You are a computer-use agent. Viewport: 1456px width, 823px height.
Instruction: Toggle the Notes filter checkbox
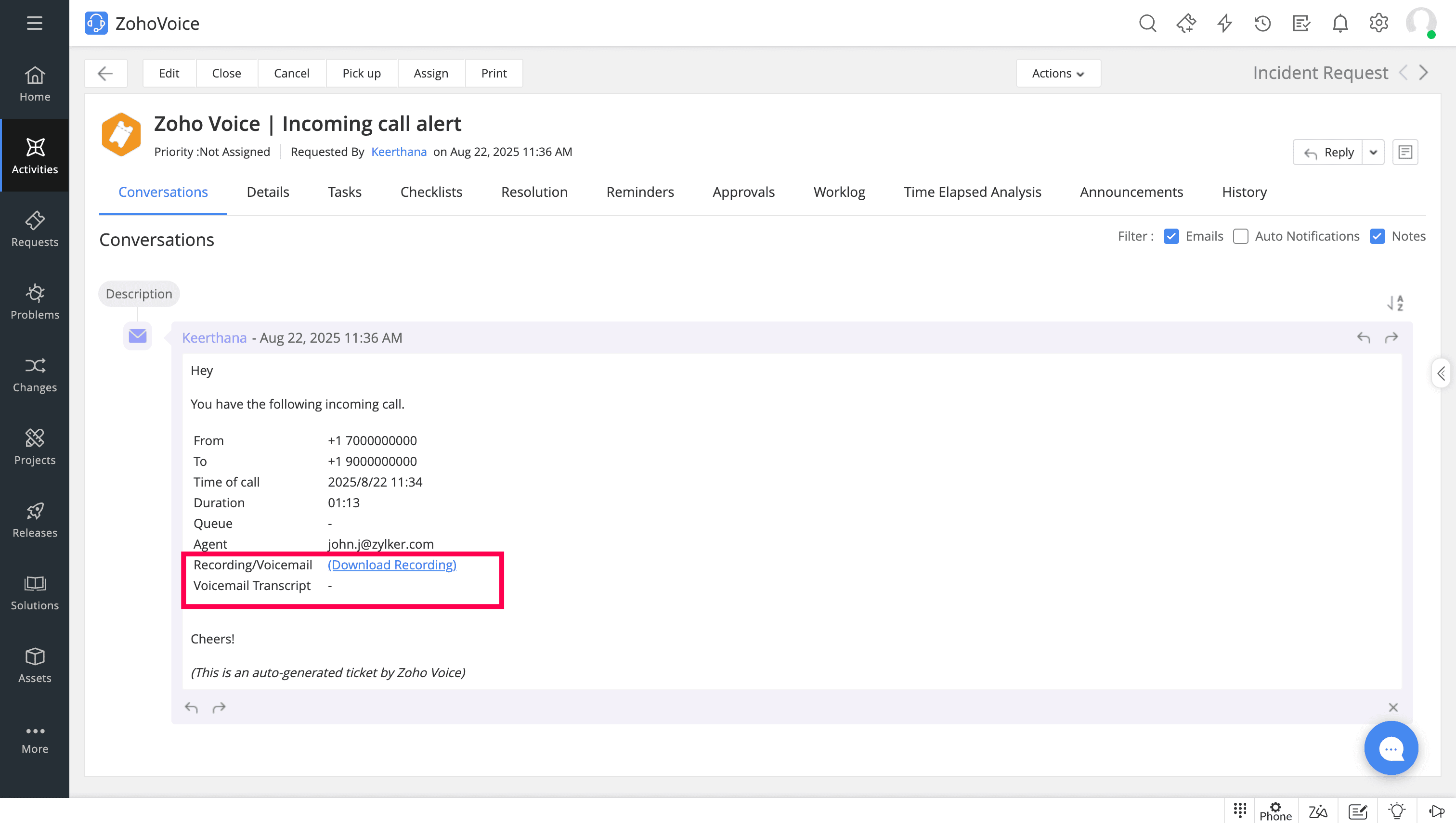(1377, 236)
